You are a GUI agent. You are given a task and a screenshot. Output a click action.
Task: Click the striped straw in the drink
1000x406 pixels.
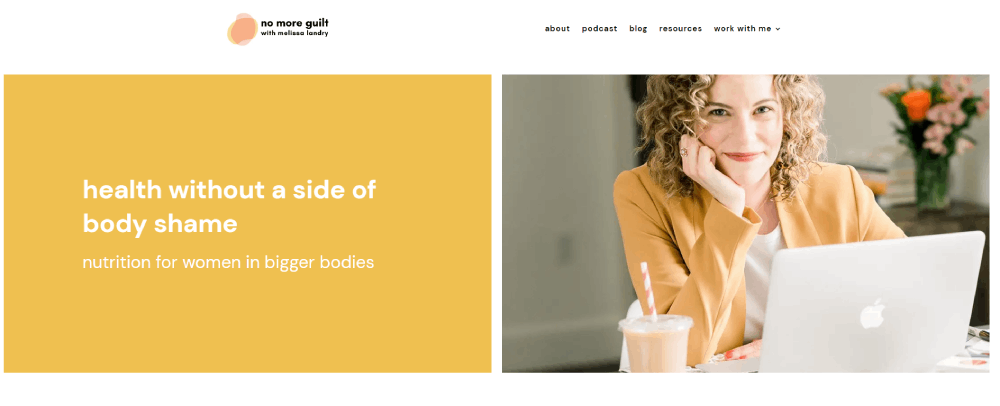(x=648, y=290)
